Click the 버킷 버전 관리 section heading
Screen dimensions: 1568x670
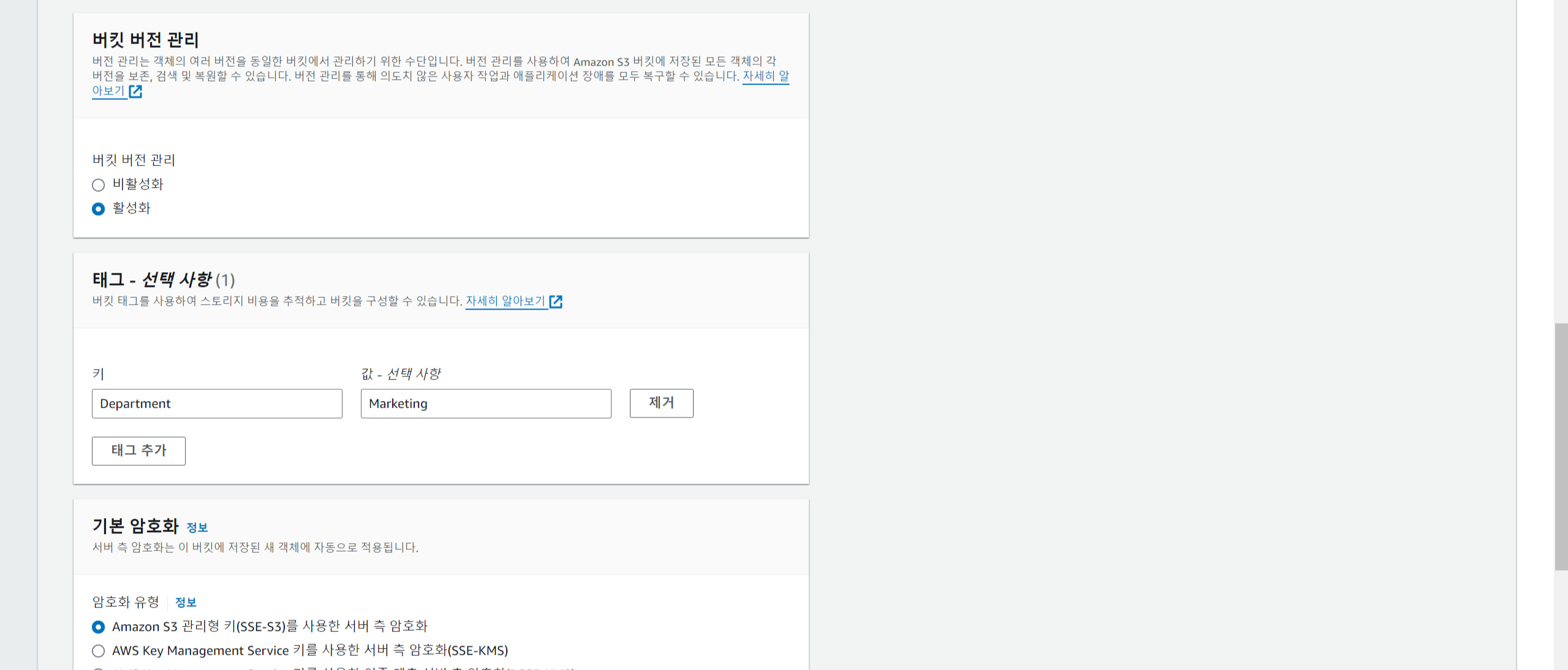point(145,40)
